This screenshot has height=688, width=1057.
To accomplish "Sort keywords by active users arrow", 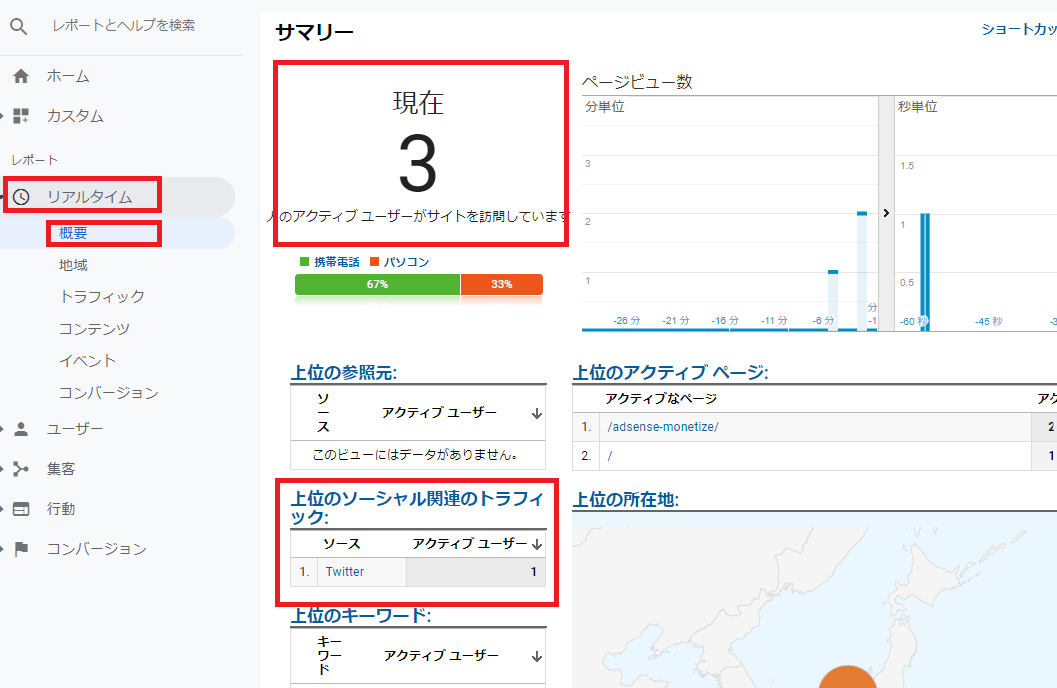I will coord(537,656).
